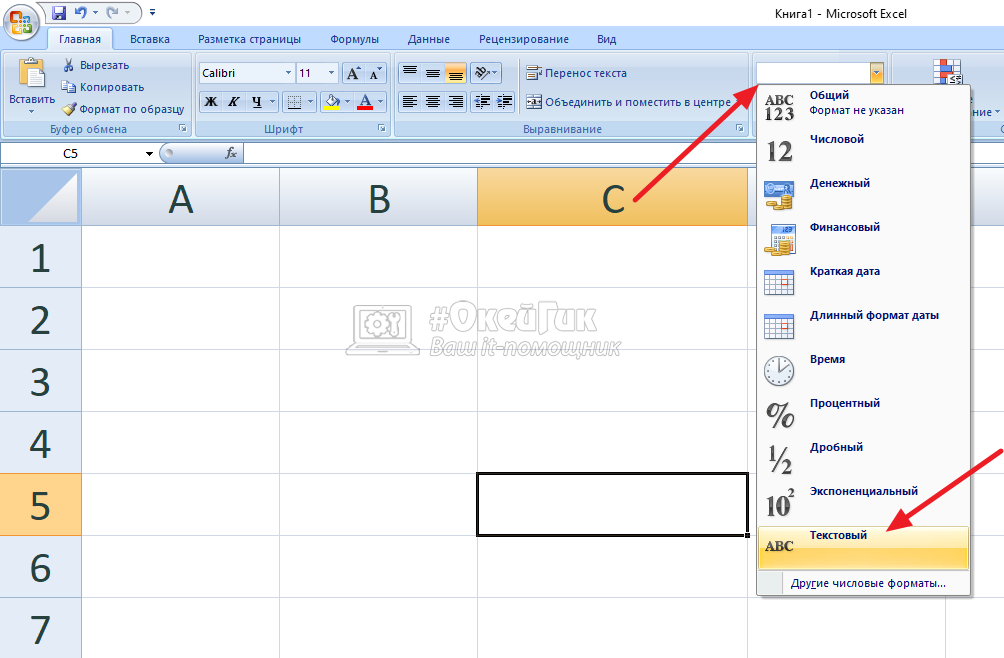The image size is (1004, 658).
Task: Click the Increase Font Size icon
Action: pos(353,73)
